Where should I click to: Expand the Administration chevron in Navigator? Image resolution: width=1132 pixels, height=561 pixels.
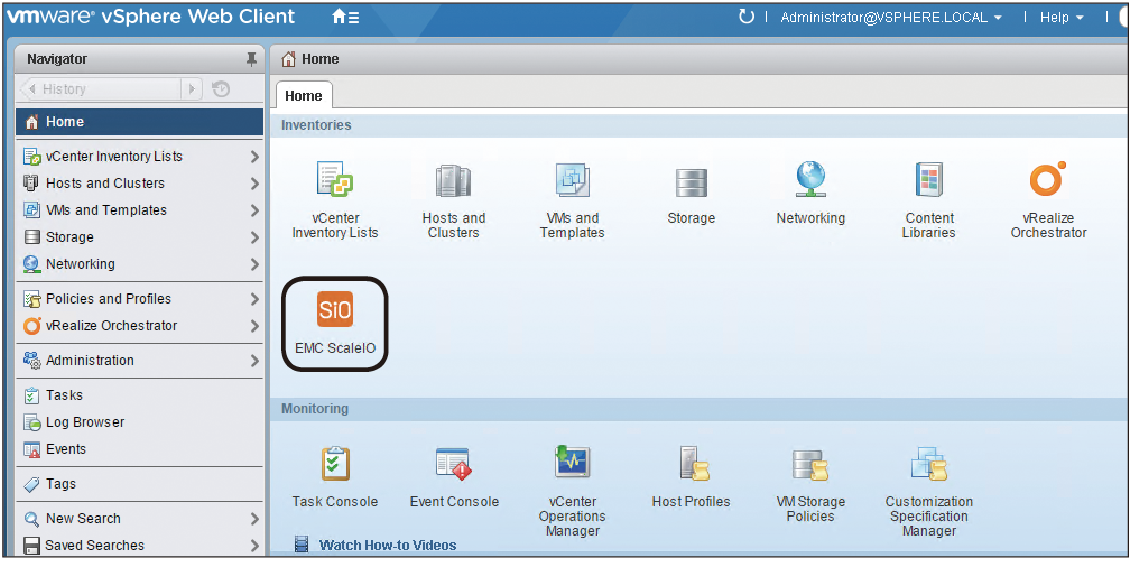click(x=254, y=360)
